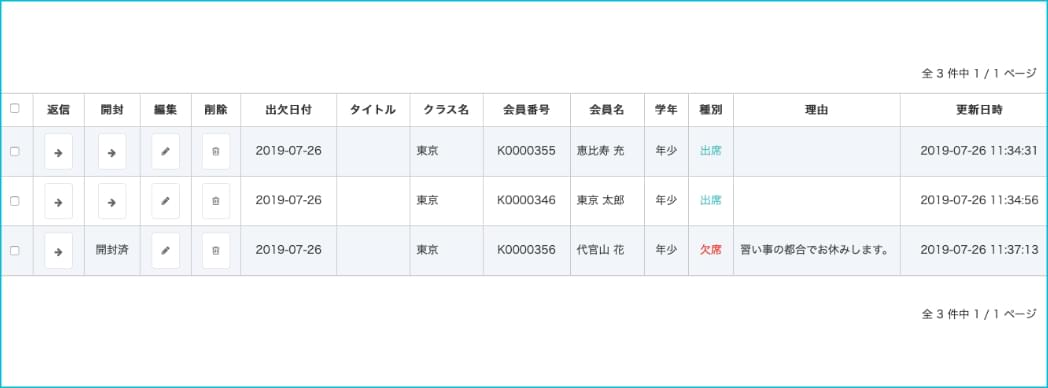Delete the K0000346 attendance entry
This screenshot has width=1048, height=388.
pyautogui.click(x=216, y=201)
